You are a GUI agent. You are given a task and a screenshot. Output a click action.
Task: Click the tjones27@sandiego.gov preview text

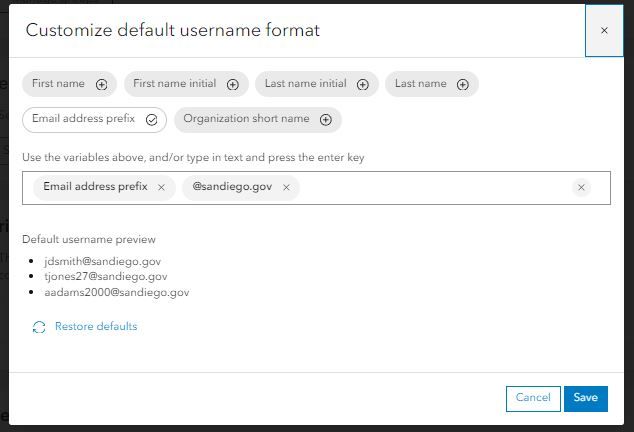[x=106, y=276]
